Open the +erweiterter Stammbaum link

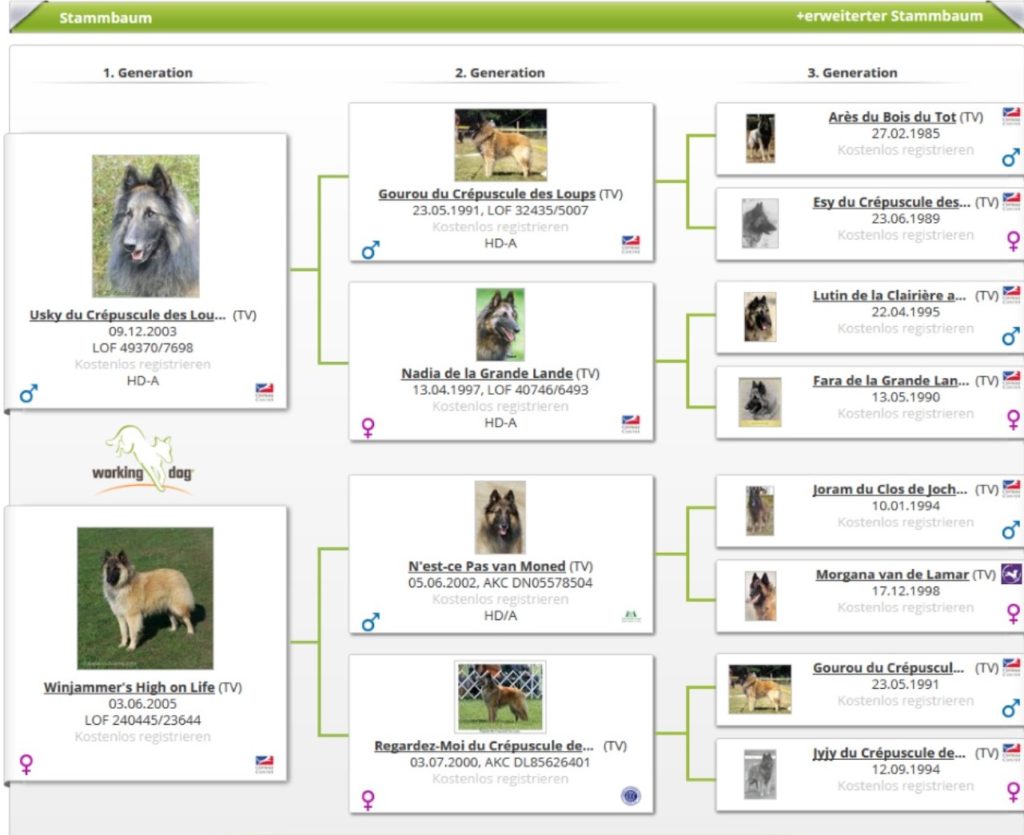click(889, 16)
